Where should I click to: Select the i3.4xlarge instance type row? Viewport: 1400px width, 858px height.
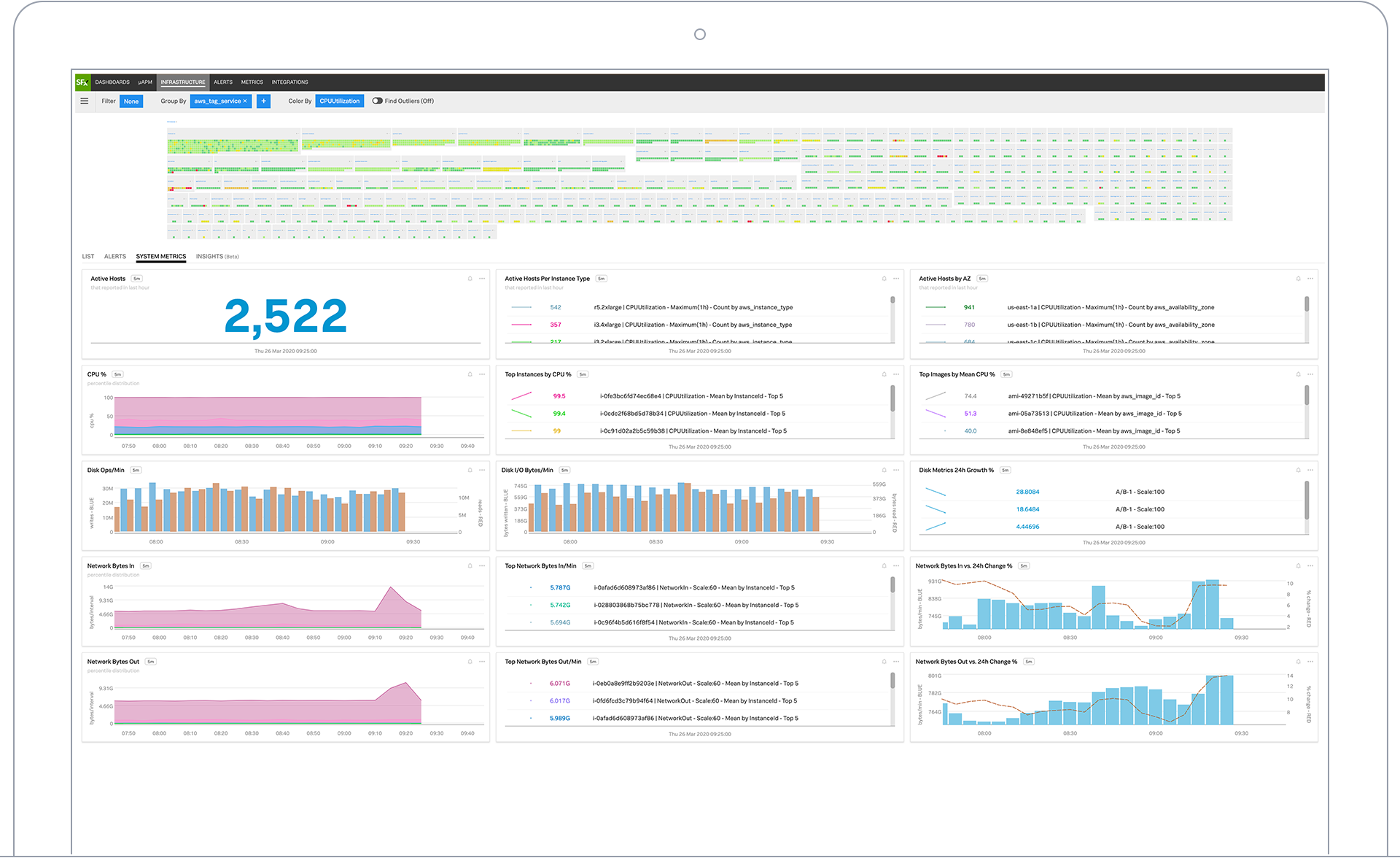click(x=698, y=325)
